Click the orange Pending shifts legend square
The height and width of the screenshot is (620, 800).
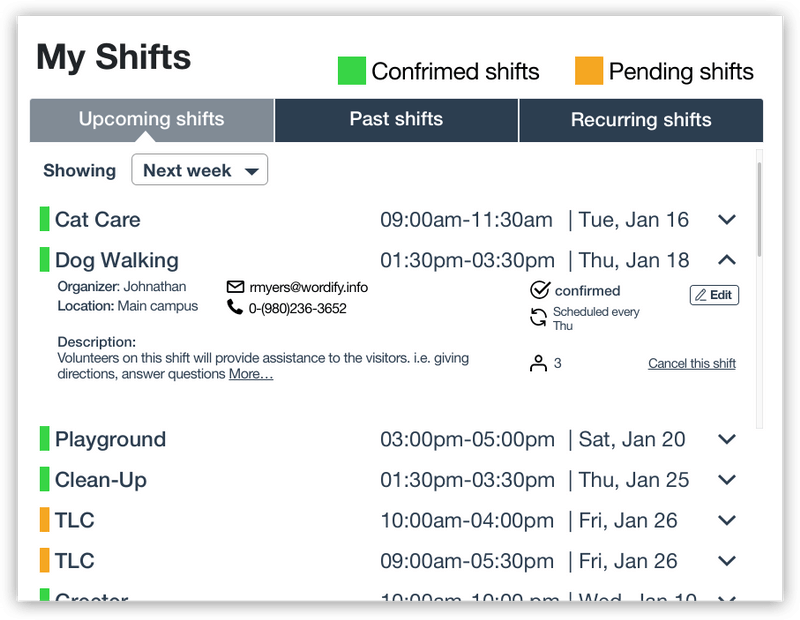(589, 71)
